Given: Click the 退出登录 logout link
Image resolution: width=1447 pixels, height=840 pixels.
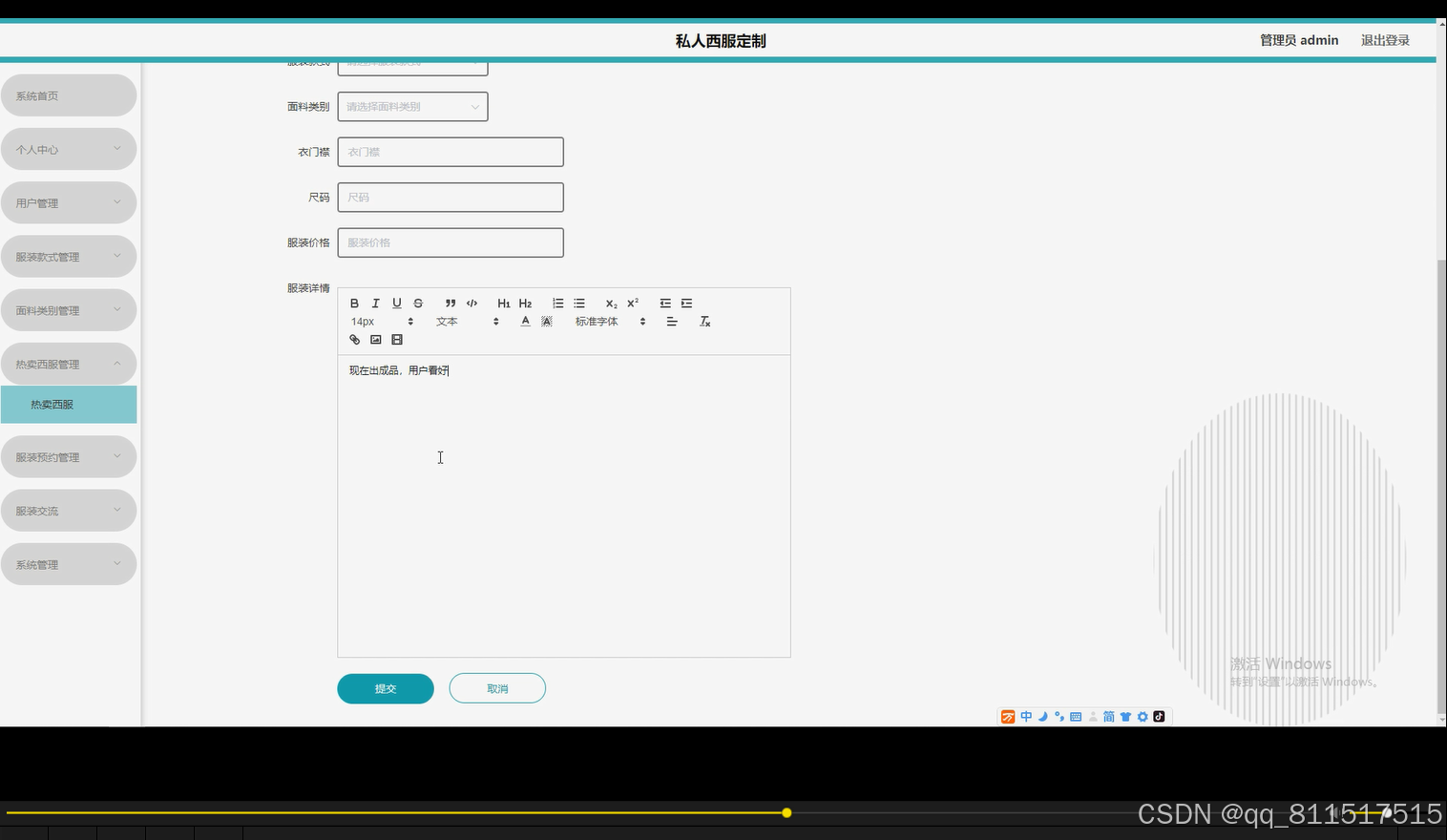Looking at the screenshot, I should click(x=1385, y=40).
